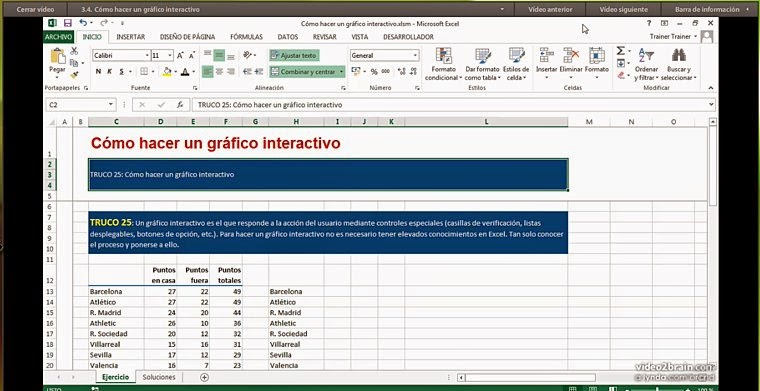Switch to the INSERTAR tab
Screen dimensions: 760x391
pyautogui.click(x=130, y=37)
